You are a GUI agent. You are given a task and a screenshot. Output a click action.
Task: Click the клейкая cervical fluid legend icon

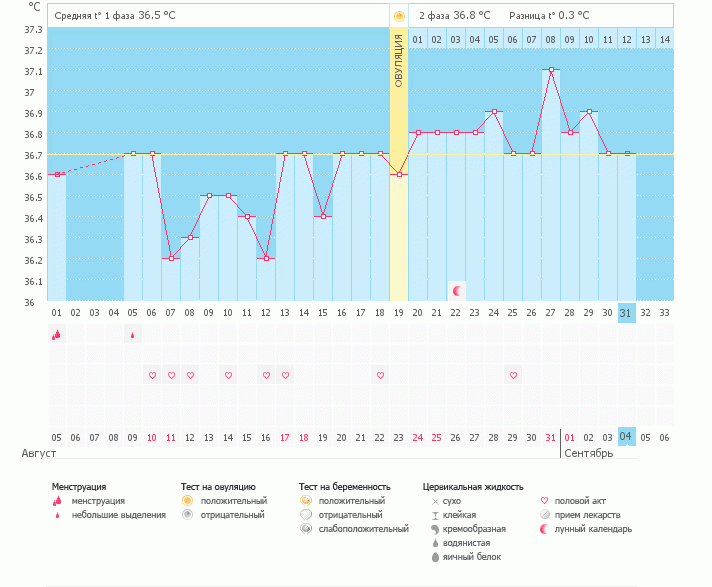click(x=435, y=515)
